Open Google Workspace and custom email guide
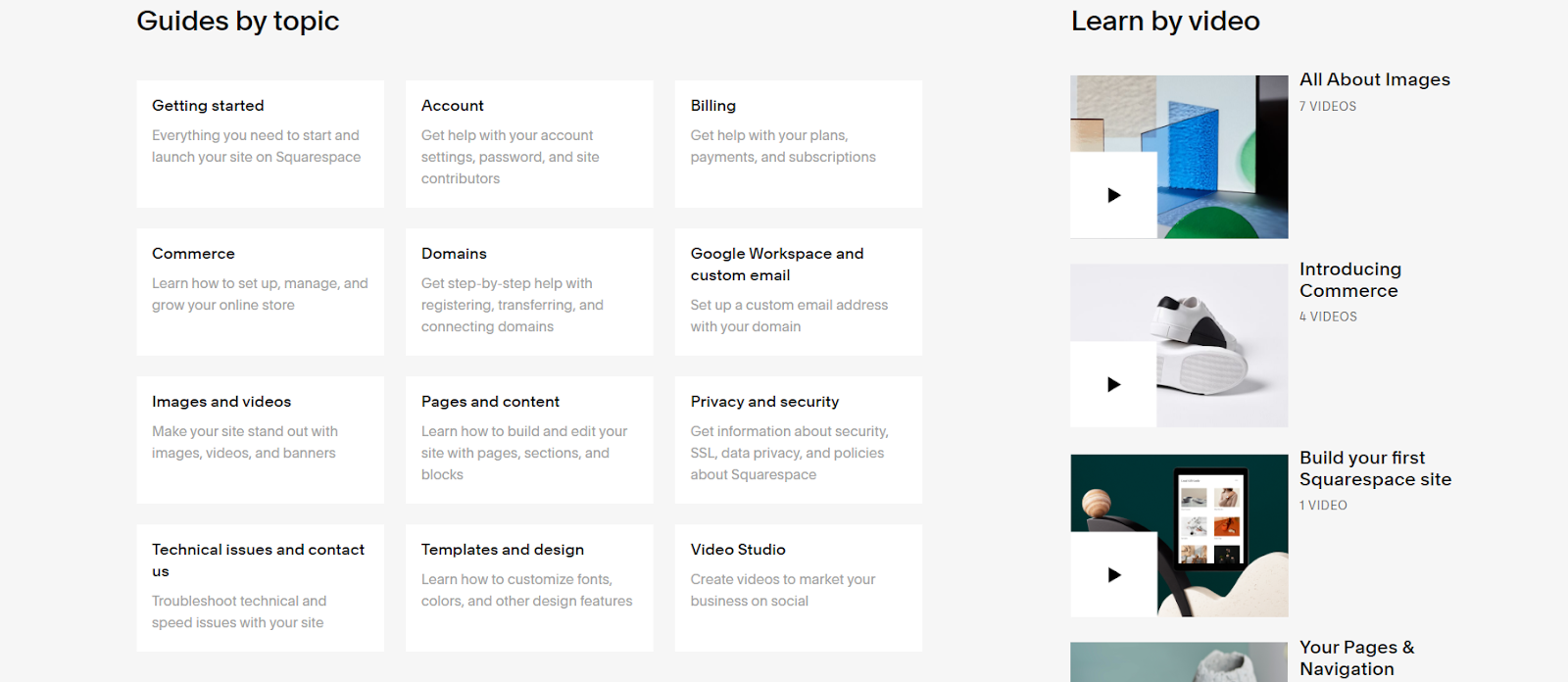The height and width of the screenshot is (682, 1568). tap(799, 292)
